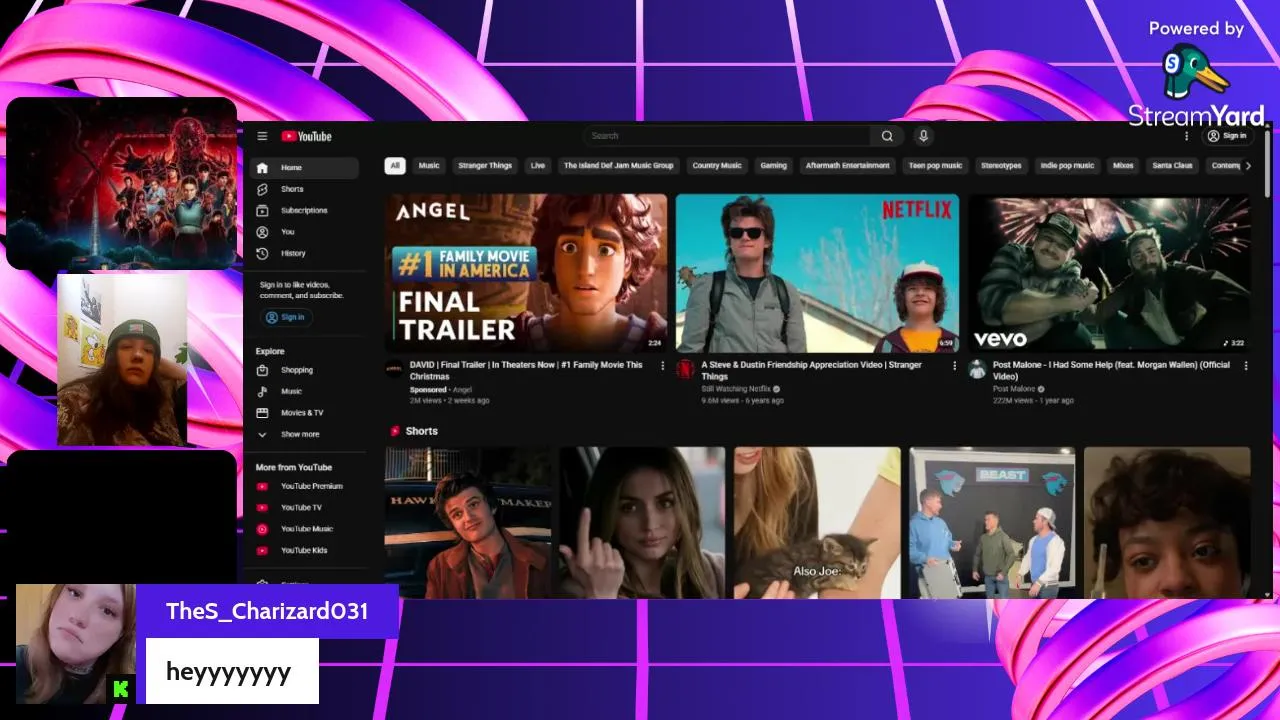Open the YouTube hamburger guide menu
The width and height of the screenshot is (1280, 720).
[262, 136]
